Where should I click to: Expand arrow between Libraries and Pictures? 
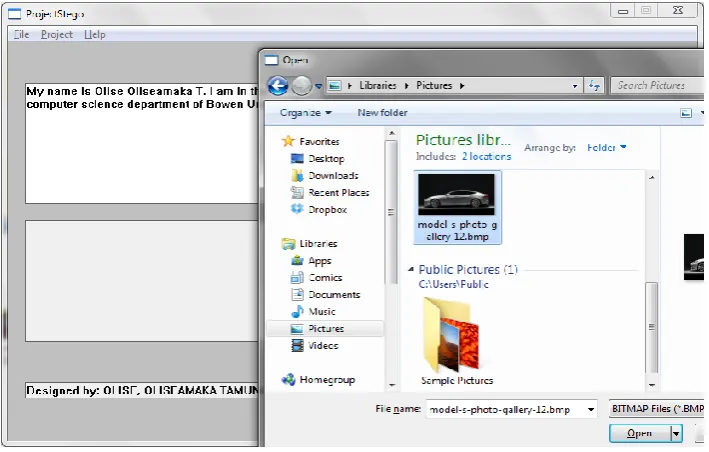406,85
